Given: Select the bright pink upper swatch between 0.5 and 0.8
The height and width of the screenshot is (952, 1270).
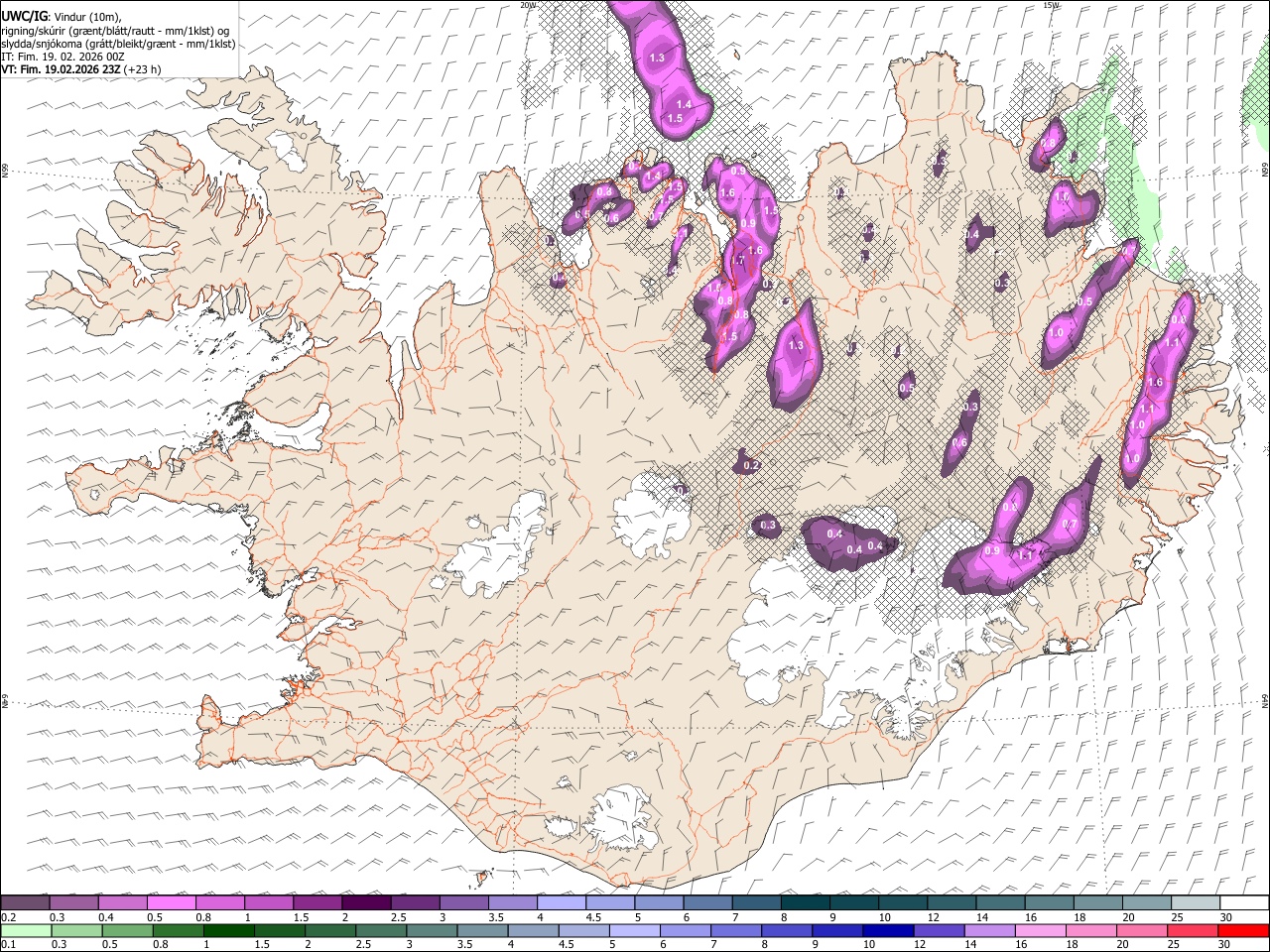Looking at the screenshot, I should (x=171, y=902).
